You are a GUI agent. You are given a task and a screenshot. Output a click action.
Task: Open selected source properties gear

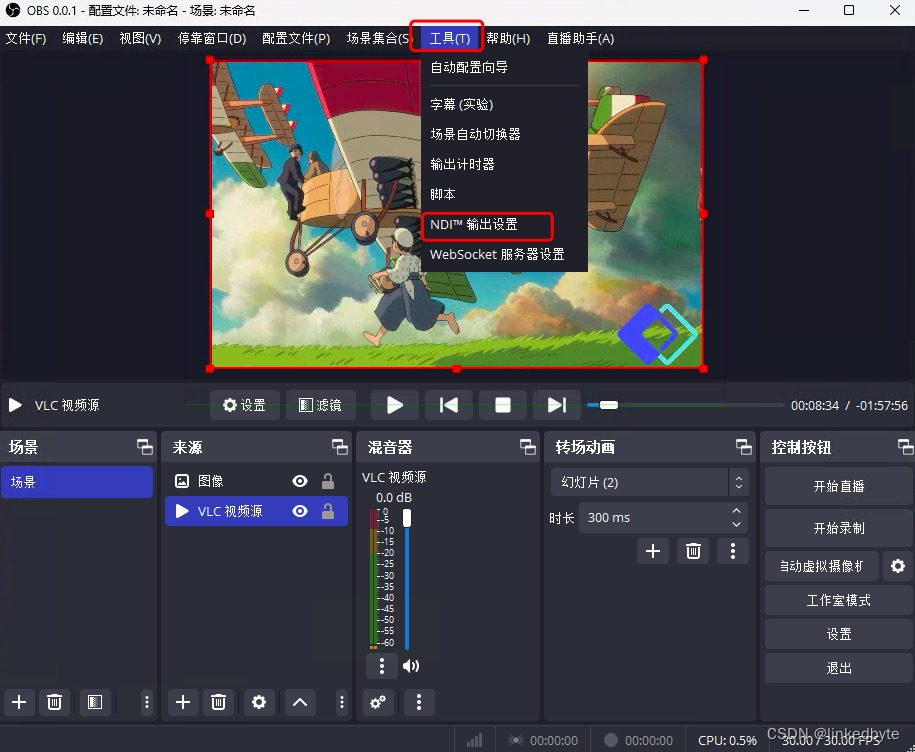coord(259,702)
